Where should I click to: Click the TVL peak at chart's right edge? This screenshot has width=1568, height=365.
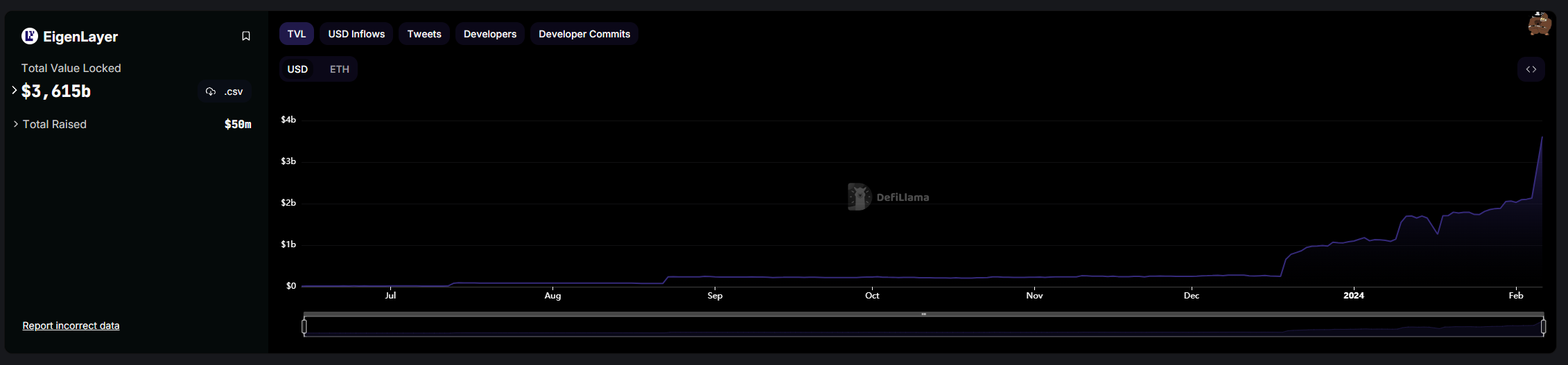(x=1542, y=137)
